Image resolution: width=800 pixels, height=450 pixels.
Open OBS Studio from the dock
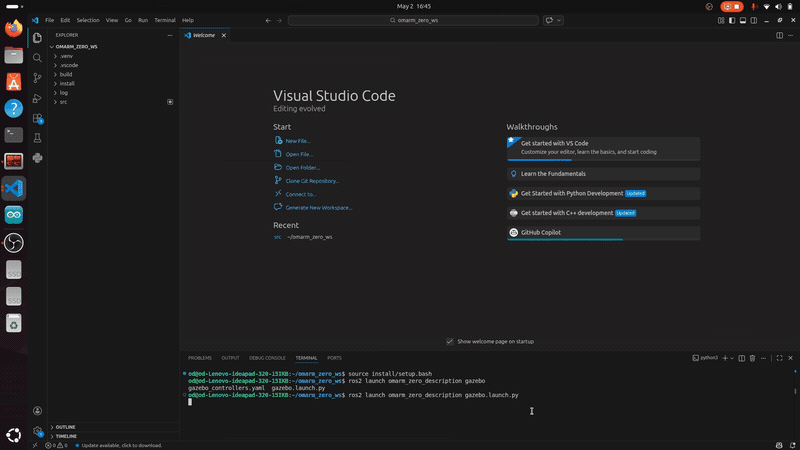click(x=14, y=243)
